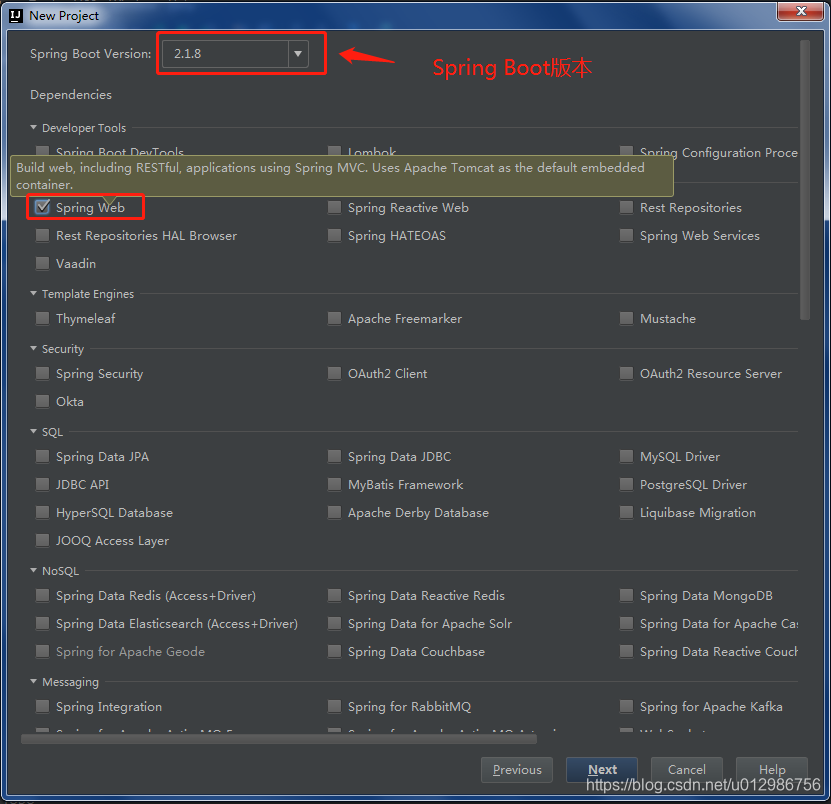Open the Spring Boot Version dropdown
The height and width of the screenshot is (804, 831).
tap(297, 54)
